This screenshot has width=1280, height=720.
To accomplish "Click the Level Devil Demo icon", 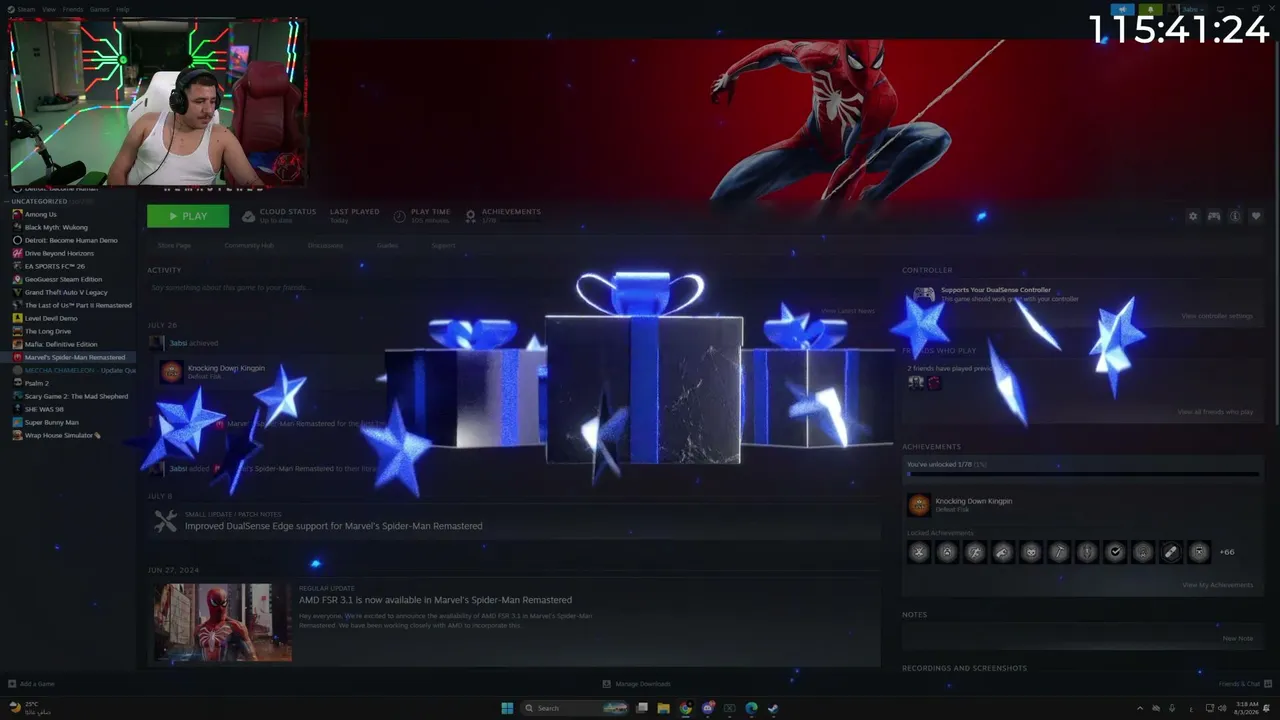I will 17,318.
